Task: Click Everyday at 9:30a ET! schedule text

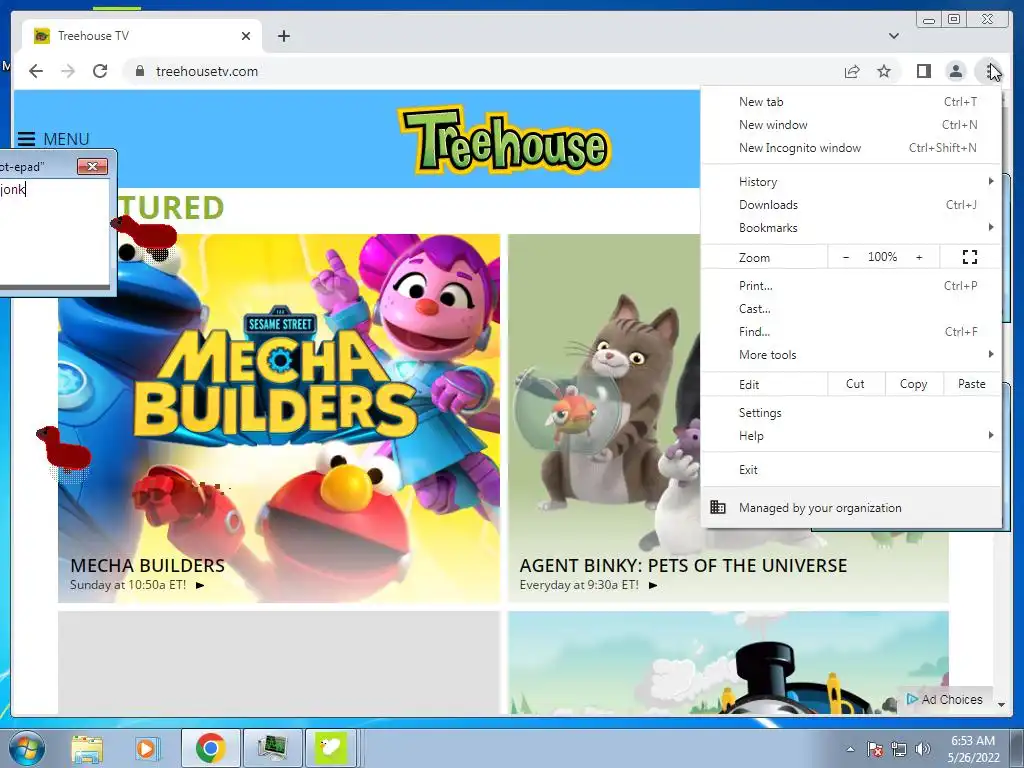Action: (579, 585)
